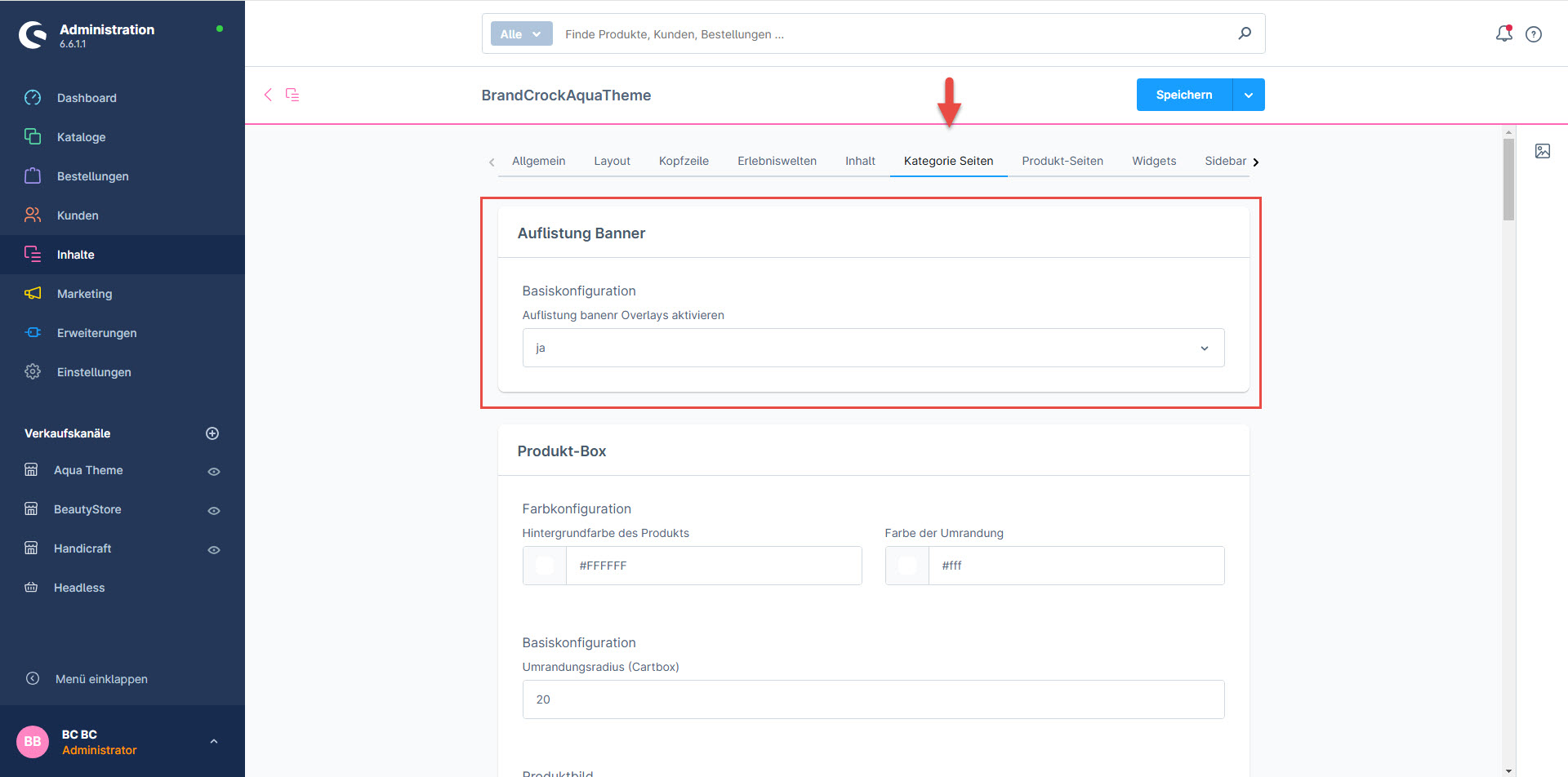The height and width of the screenshot is (777, 1568).
Task: Open the notifications bell icon
Action: pyautogui.click(x=1503, y=33)
